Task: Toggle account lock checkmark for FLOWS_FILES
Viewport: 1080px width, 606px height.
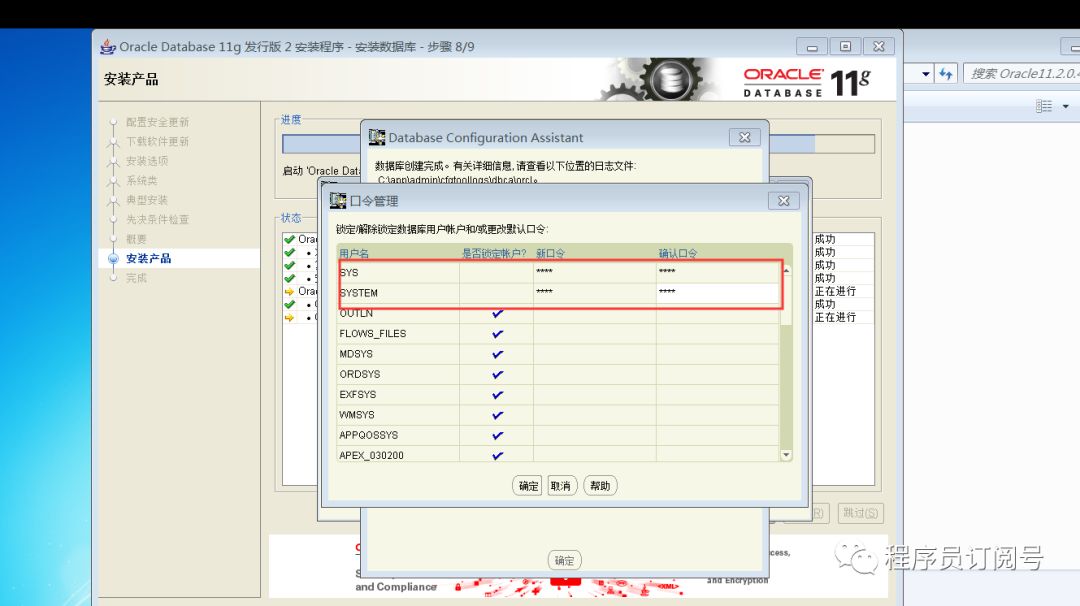Action: tap(497, 334)
